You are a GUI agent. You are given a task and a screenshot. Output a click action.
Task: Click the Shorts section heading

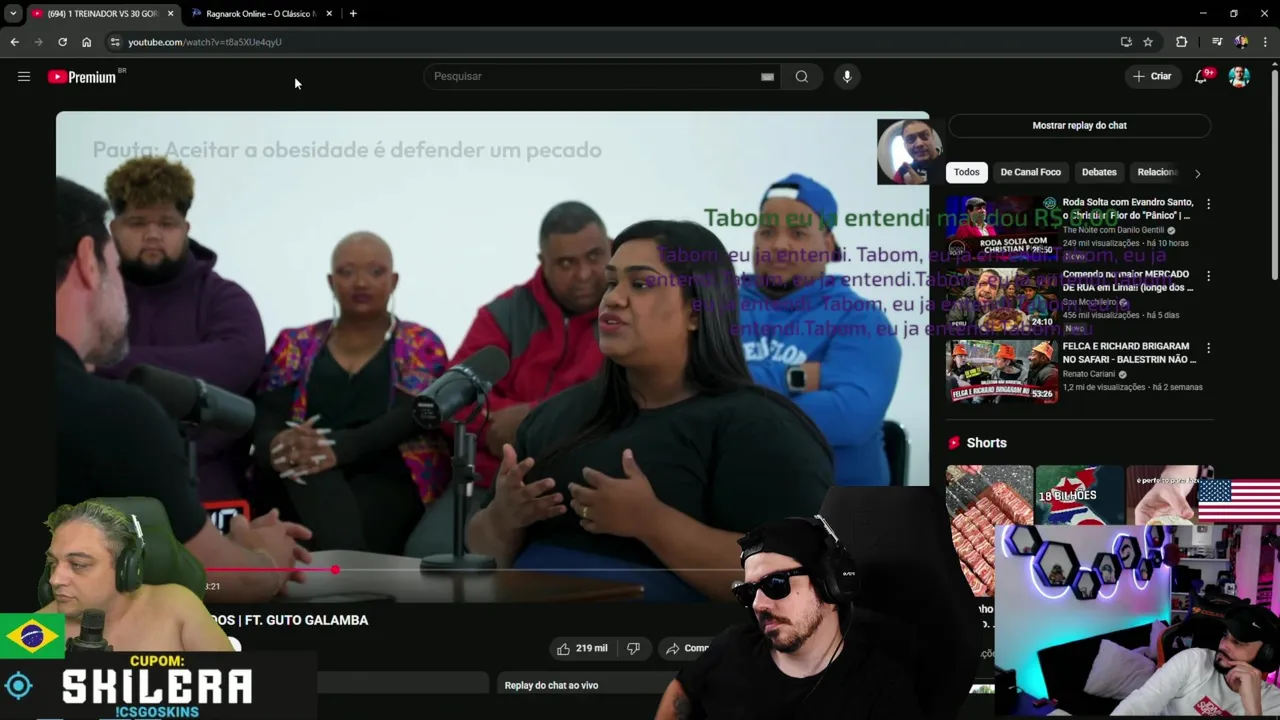coord(986,443)
